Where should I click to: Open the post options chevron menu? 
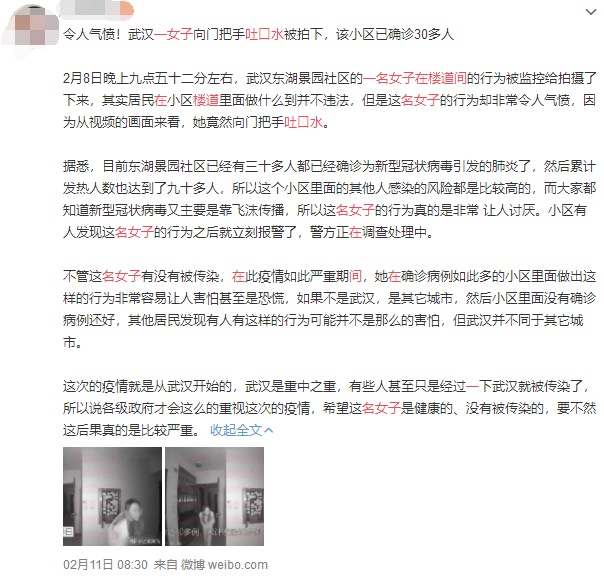pos(591,12)
